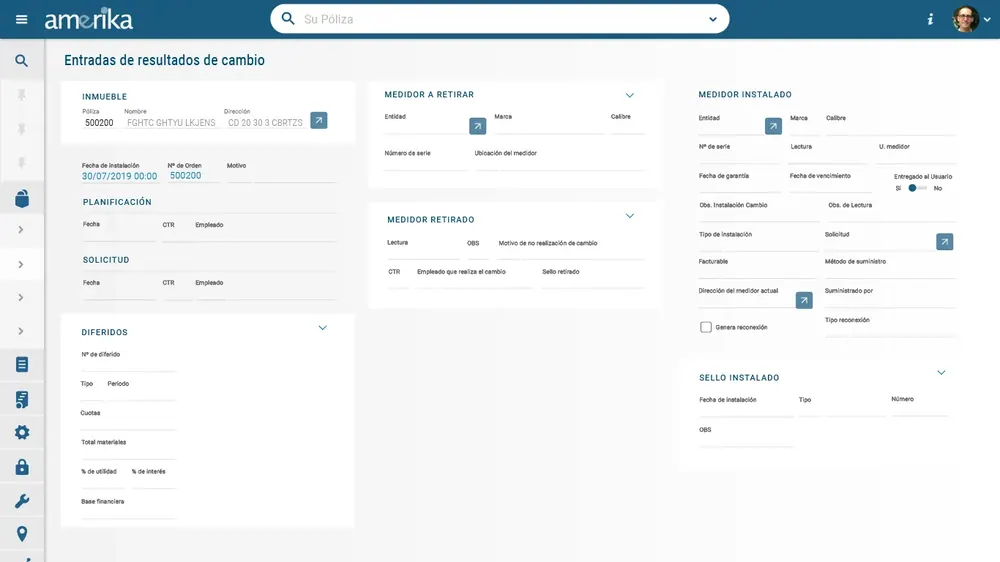The image size is (1000, 562).
Task: Focus the Su Póliza search field
Action: (501, 19)
